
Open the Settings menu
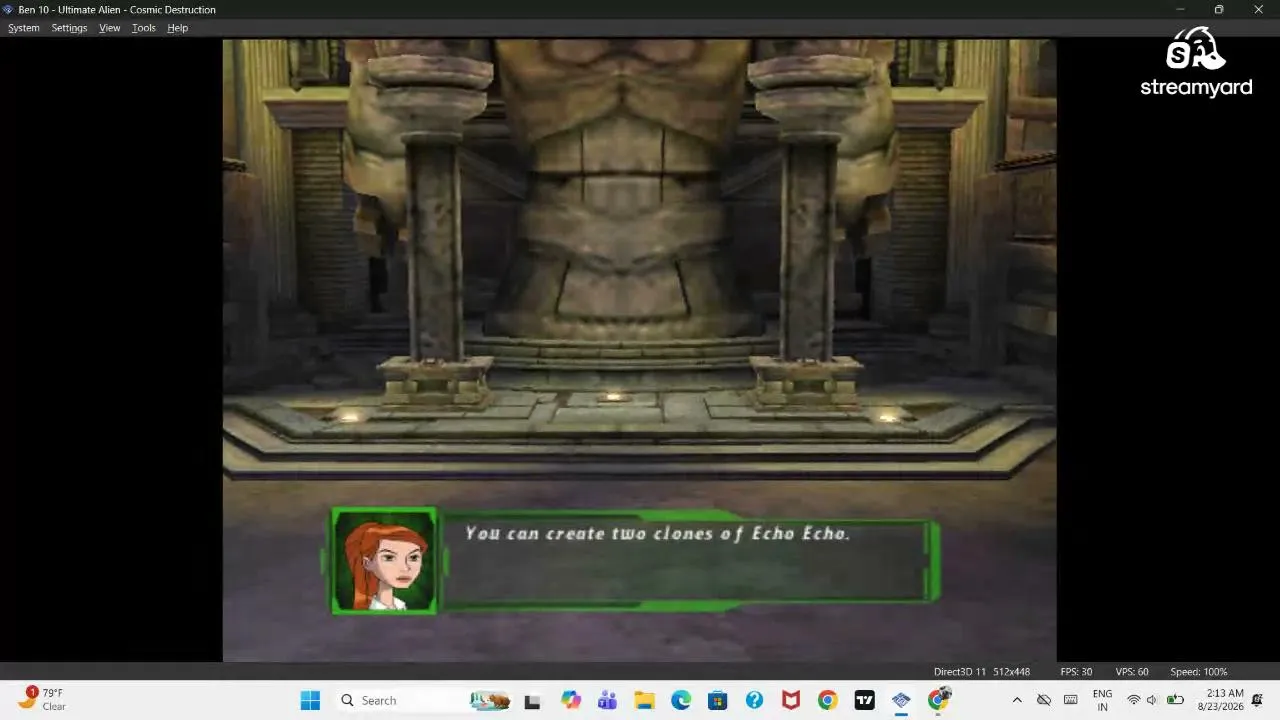[x=69, y=28]
